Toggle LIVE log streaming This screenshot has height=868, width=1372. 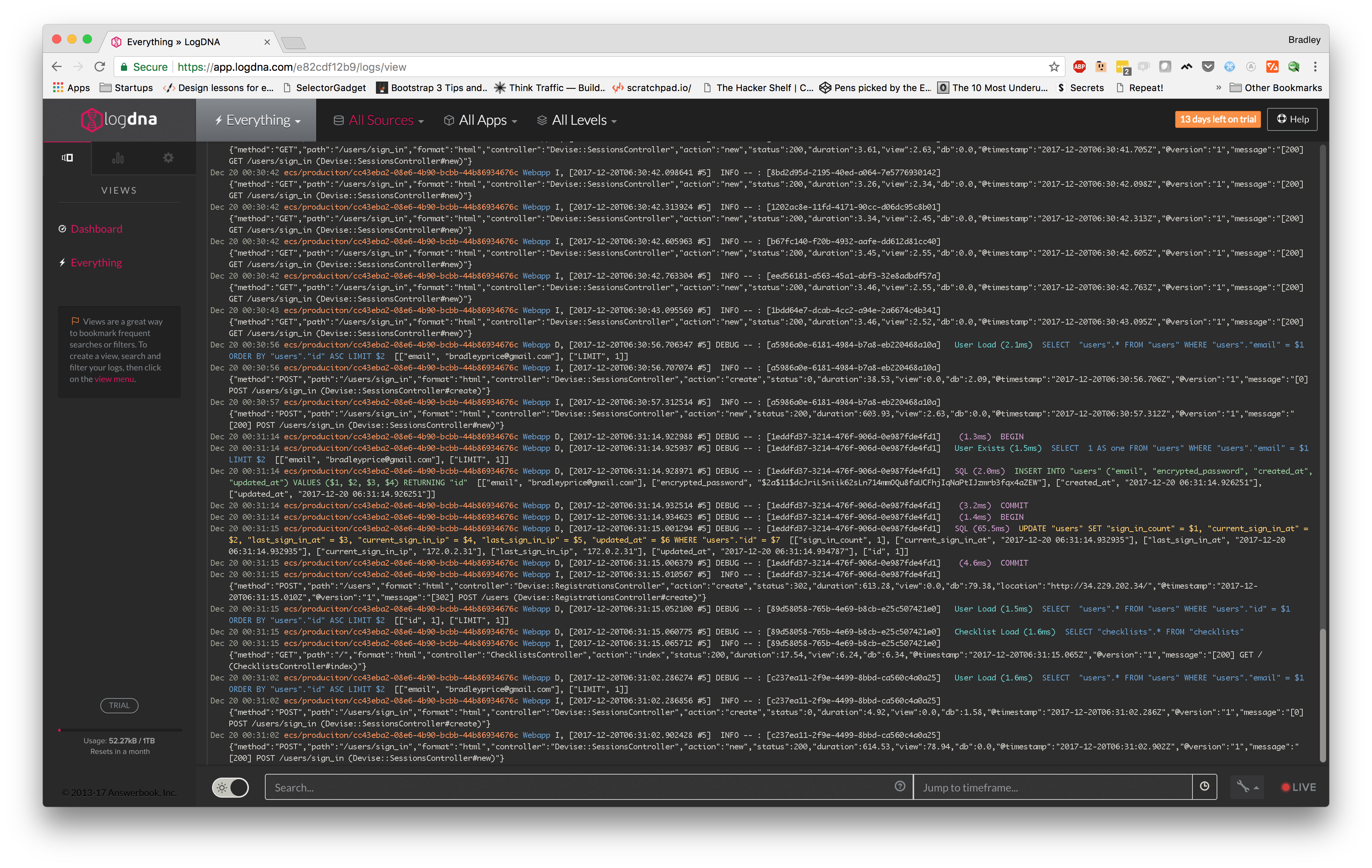tap(1298, 787)
